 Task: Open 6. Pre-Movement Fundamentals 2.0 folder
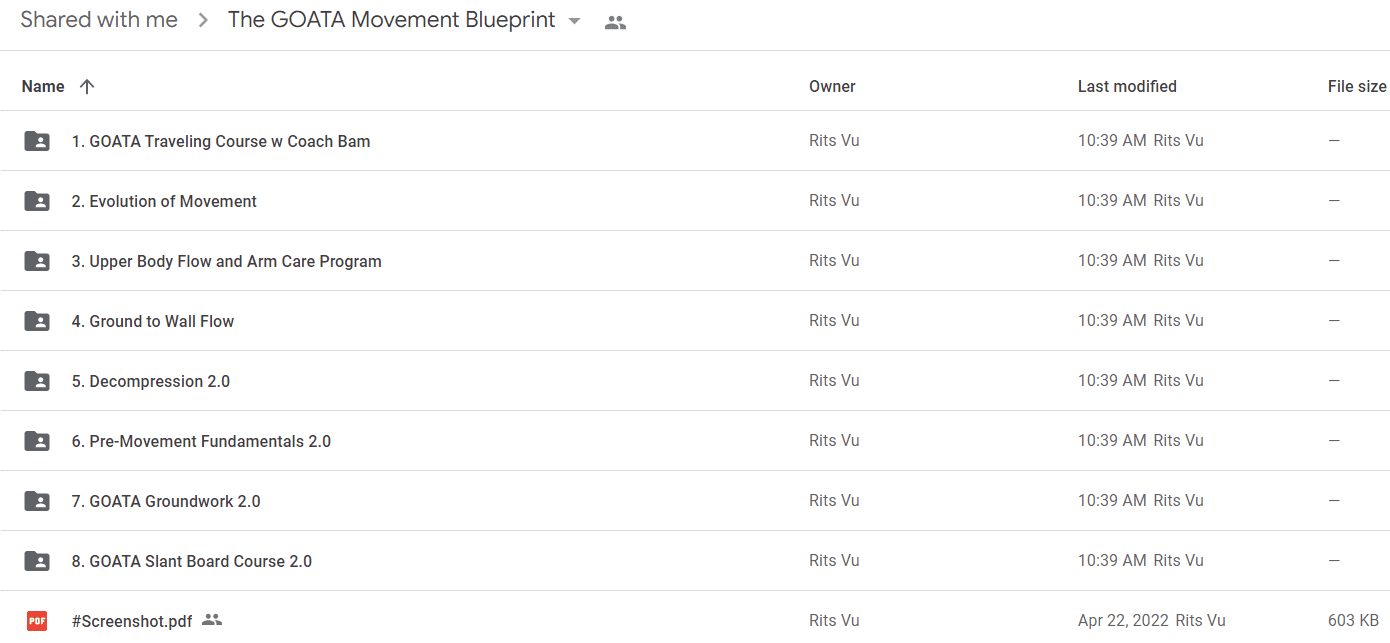click(x=201, y=441)
